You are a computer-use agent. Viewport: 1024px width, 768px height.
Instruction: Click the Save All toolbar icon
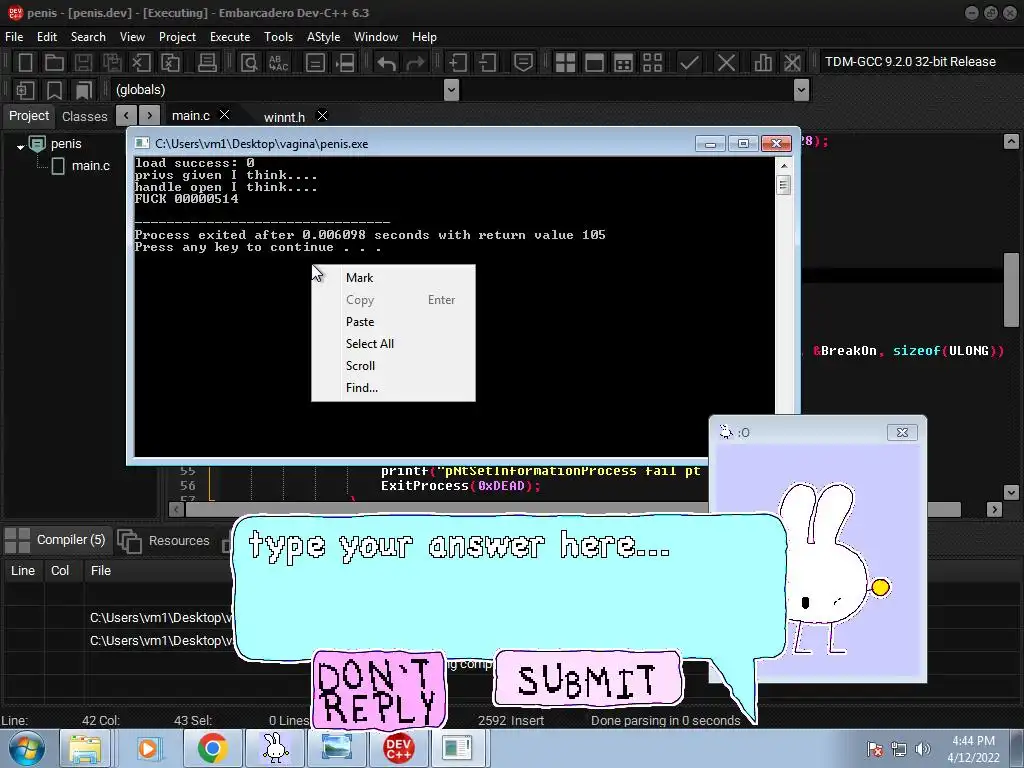[112, 63]
